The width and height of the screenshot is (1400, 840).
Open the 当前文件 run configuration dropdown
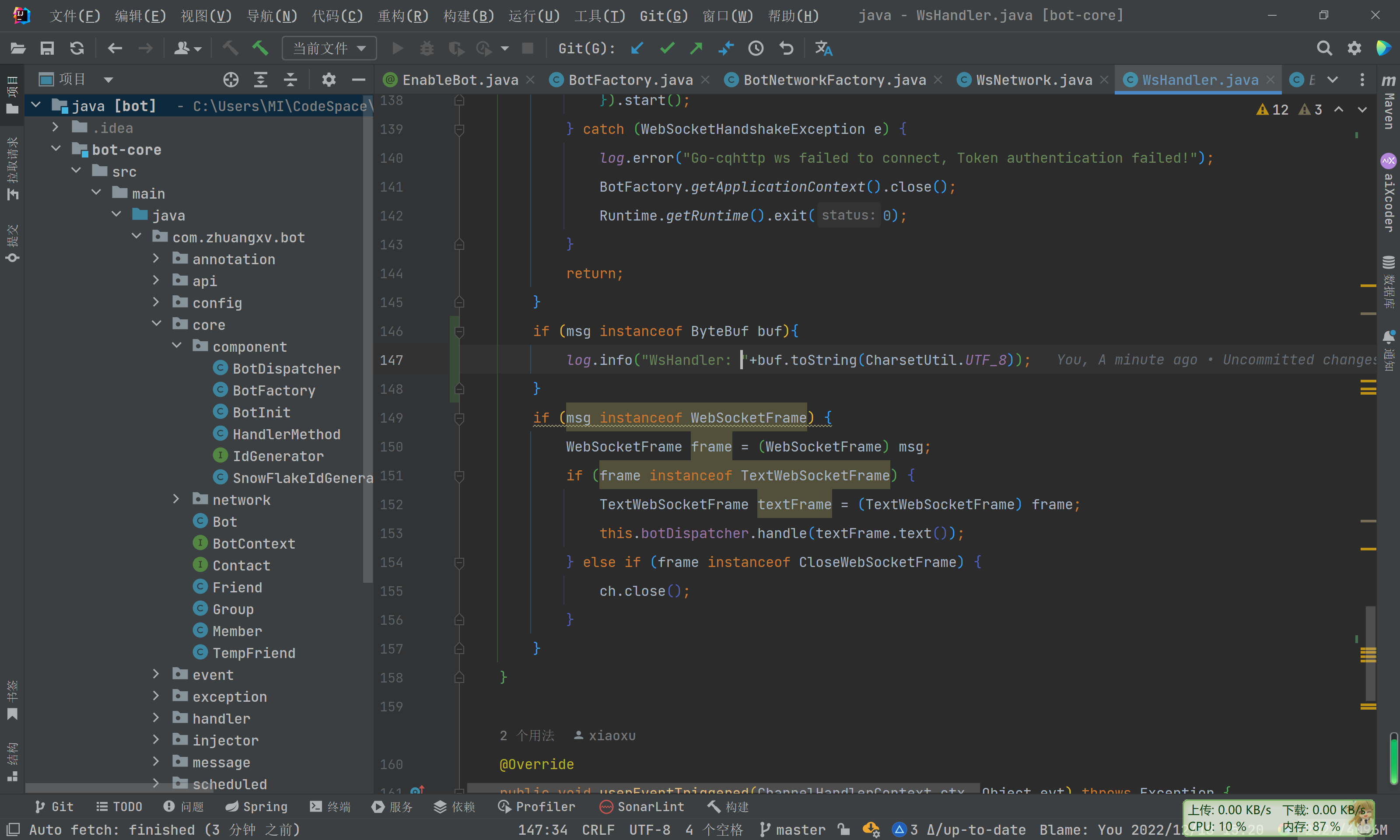click(329, 48)
